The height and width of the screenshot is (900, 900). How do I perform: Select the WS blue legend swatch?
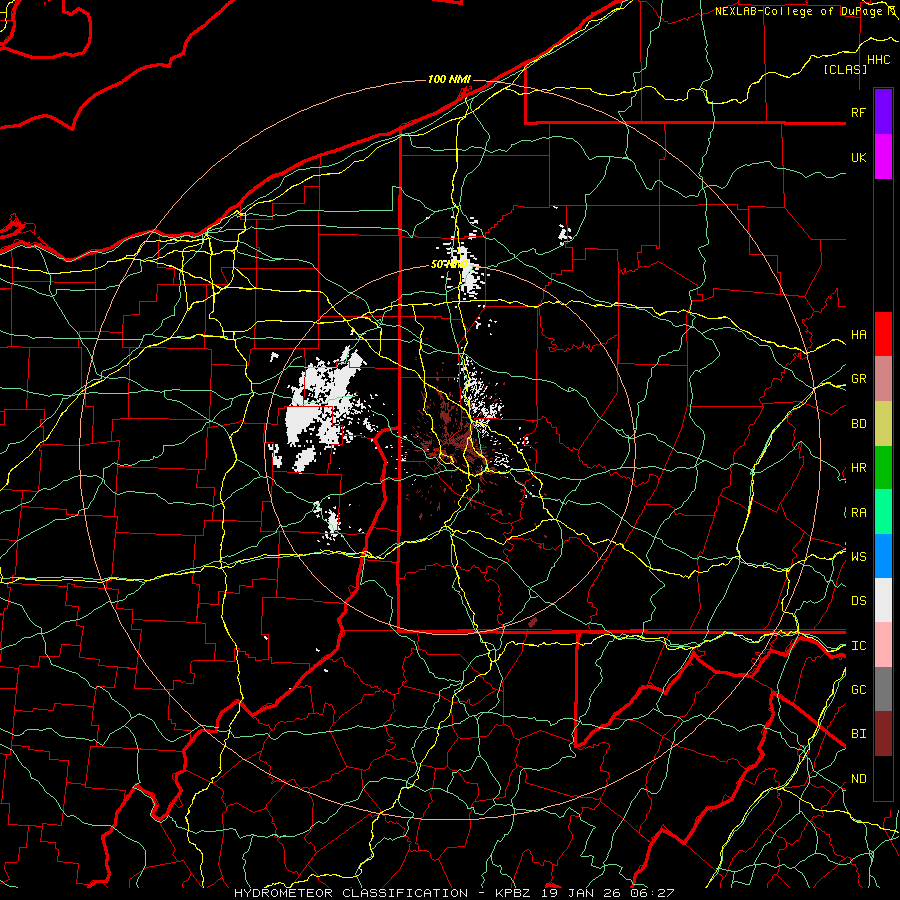pos(883,556)
